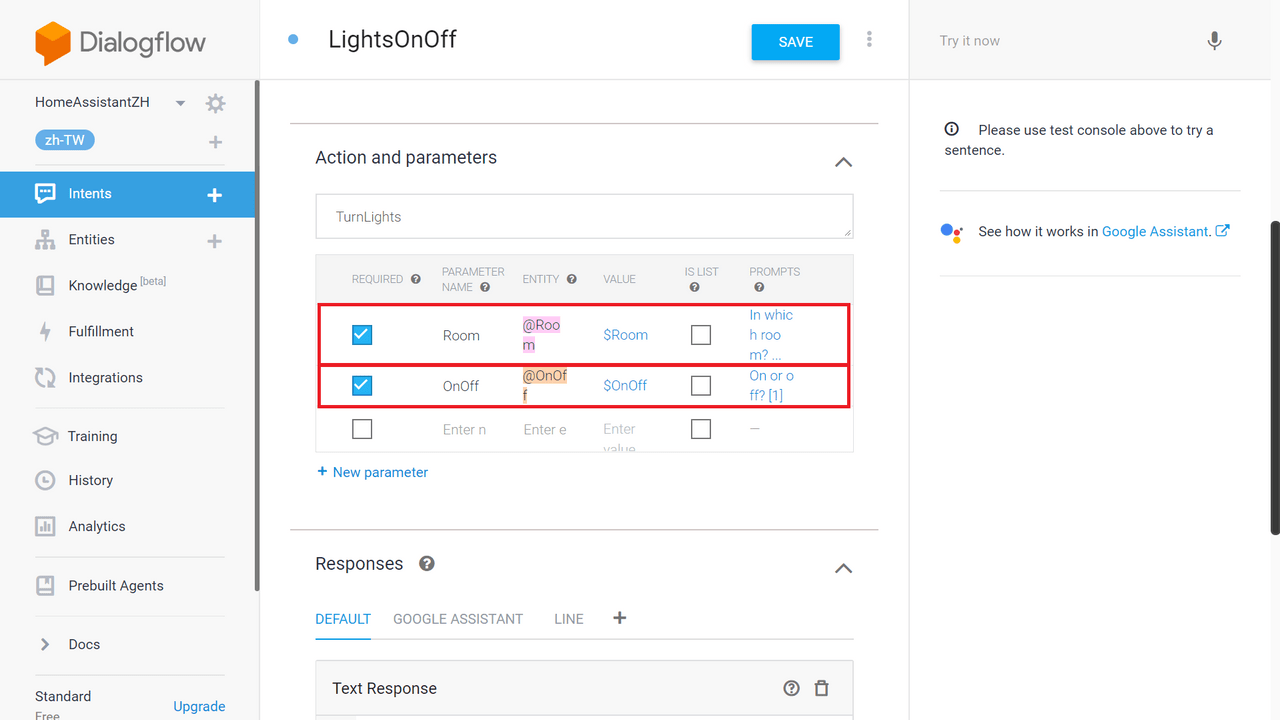This screenshot has height=720, width=1280.
Task: Click the Required column help icon
Action: click(x=416, y=279)
